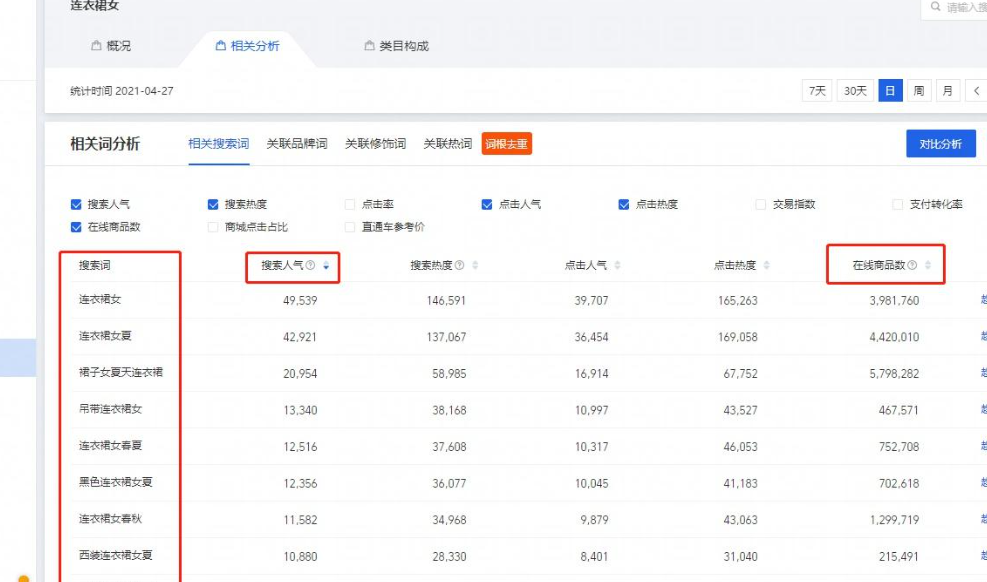This screenshot has height=582, width=987.
Task: Click the search term 吊带连衣裙女
Action: tap(110, 409)
